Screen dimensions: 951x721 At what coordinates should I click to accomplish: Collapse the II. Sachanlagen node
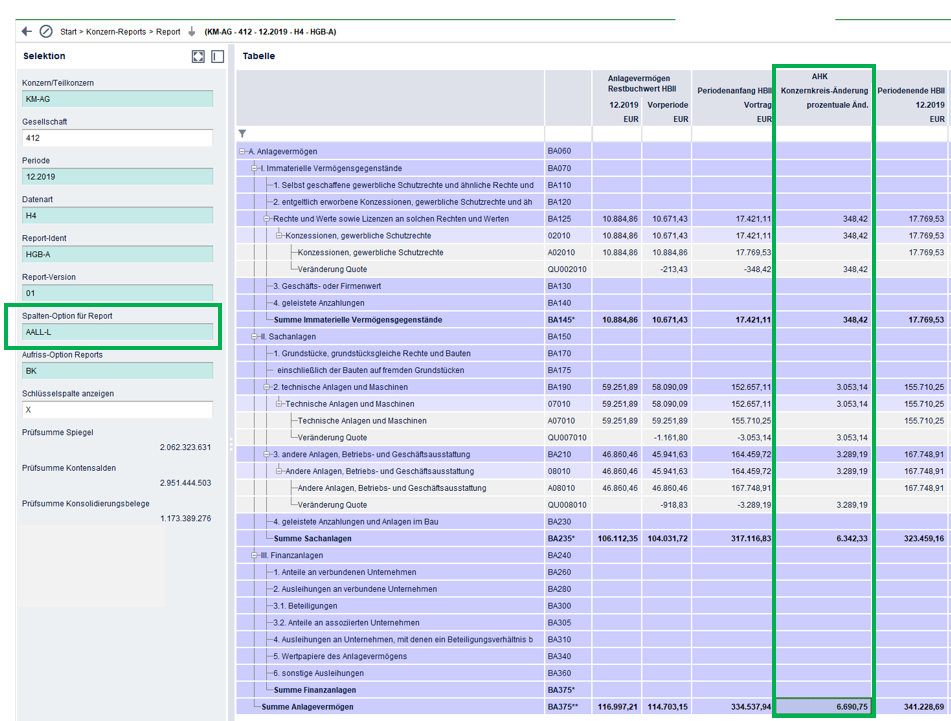(x=254, y=337)
